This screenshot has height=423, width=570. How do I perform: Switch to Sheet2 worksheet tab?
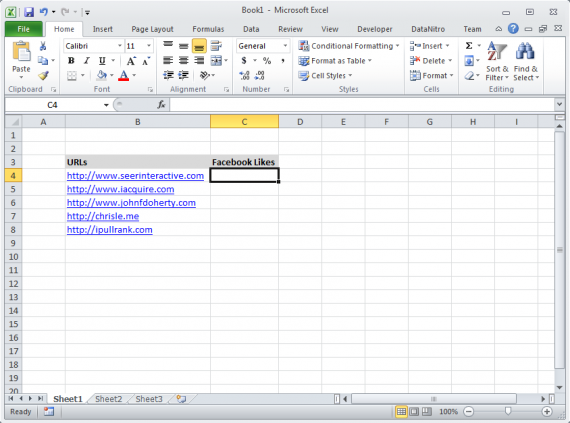(108, 399)
